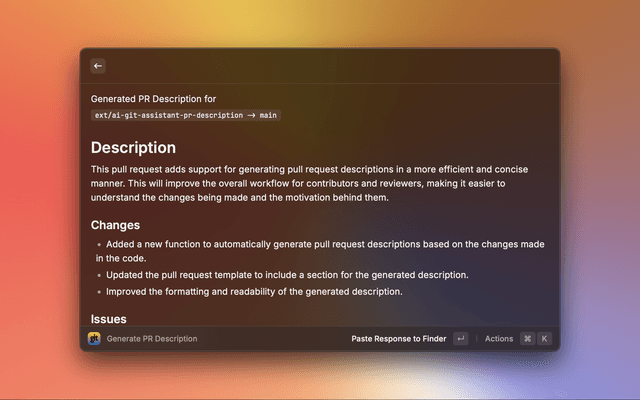640x400 pixels.
Task: Click the AI Git Assistant extension icon
Action: [95, 339]
